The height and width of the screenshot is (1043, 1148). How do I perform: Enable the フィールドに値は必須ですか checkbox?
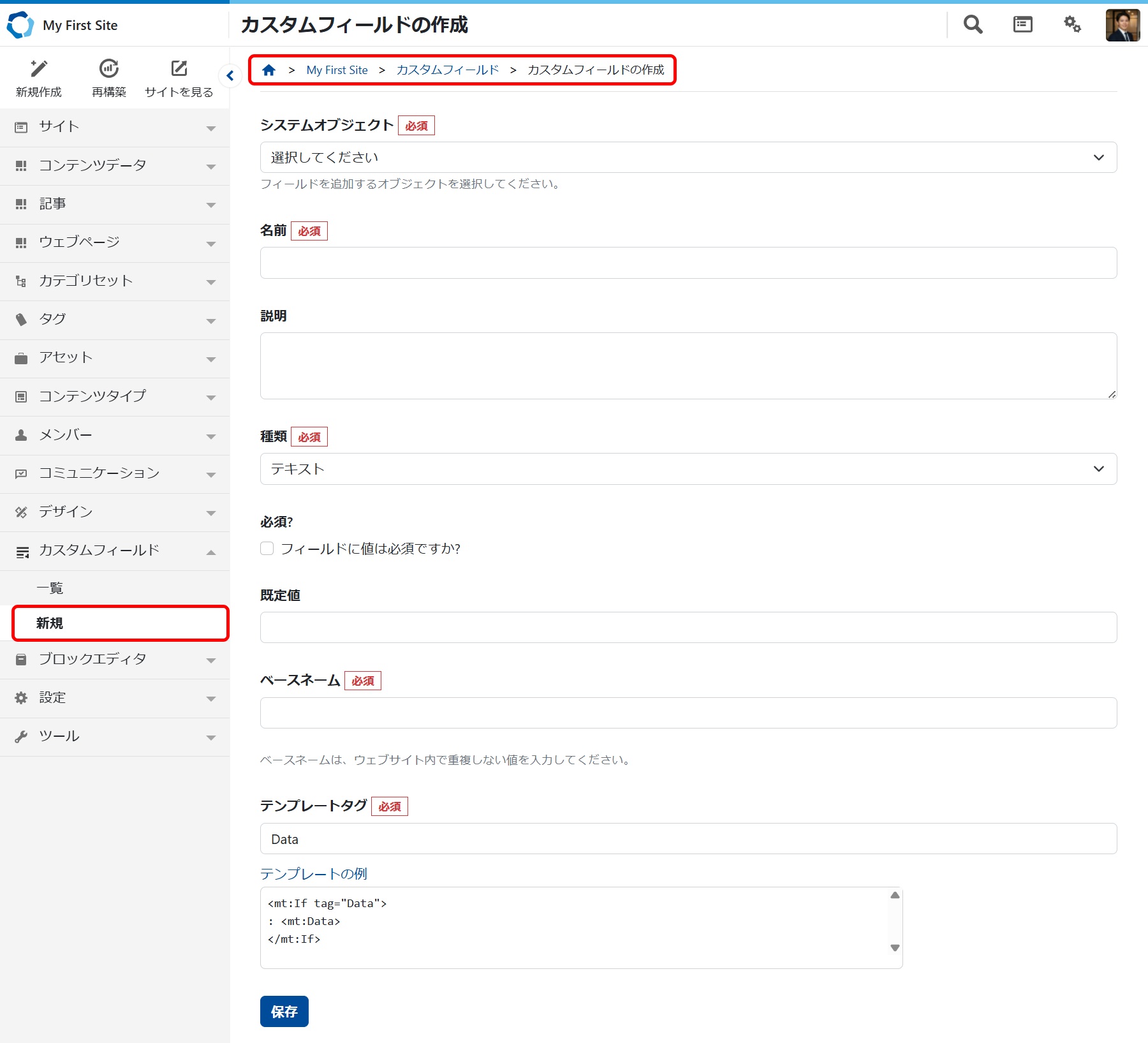[267, 549]
